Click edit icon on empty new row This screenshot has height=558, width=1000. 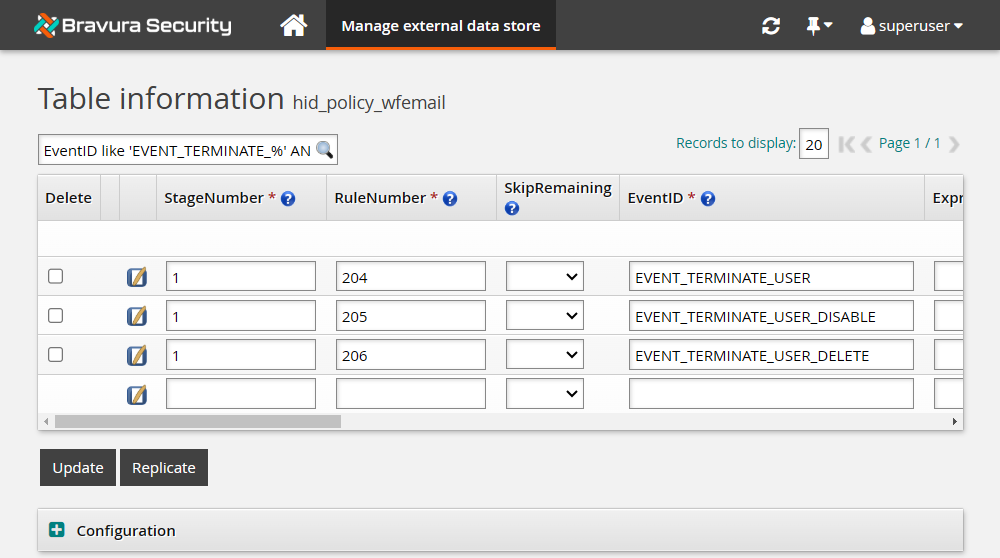(136, 395)
